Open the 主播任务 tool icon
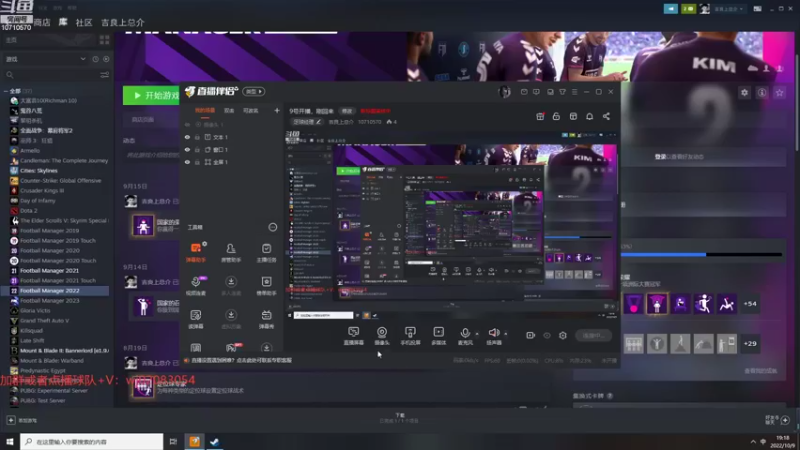Screen dimensions: 800x450 (x=266, y=252)
